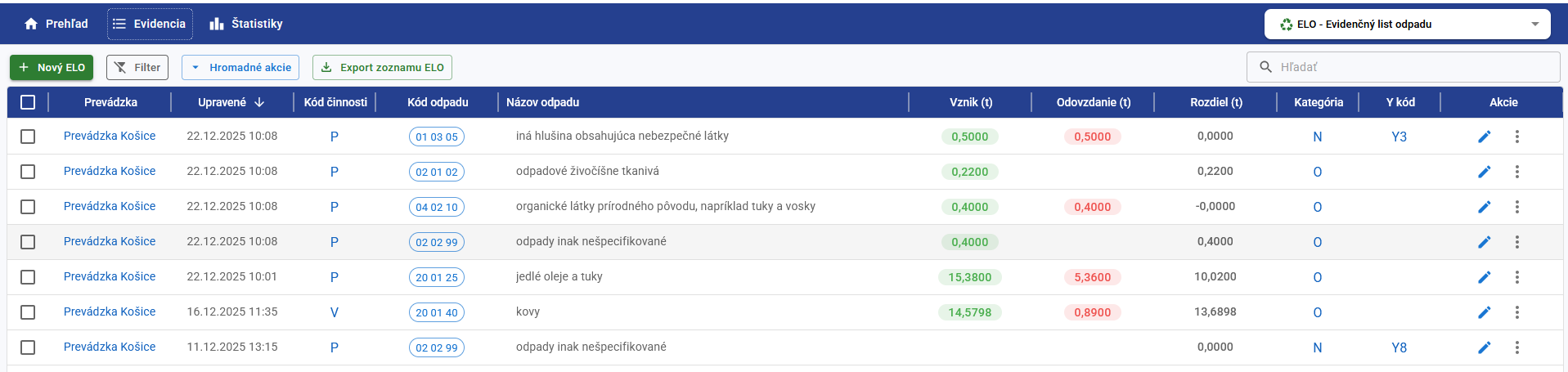This screenshot has height=372, width=1568.
Task: Click the bar chart Štatistiky icon
Action: [x=217, y=24]
